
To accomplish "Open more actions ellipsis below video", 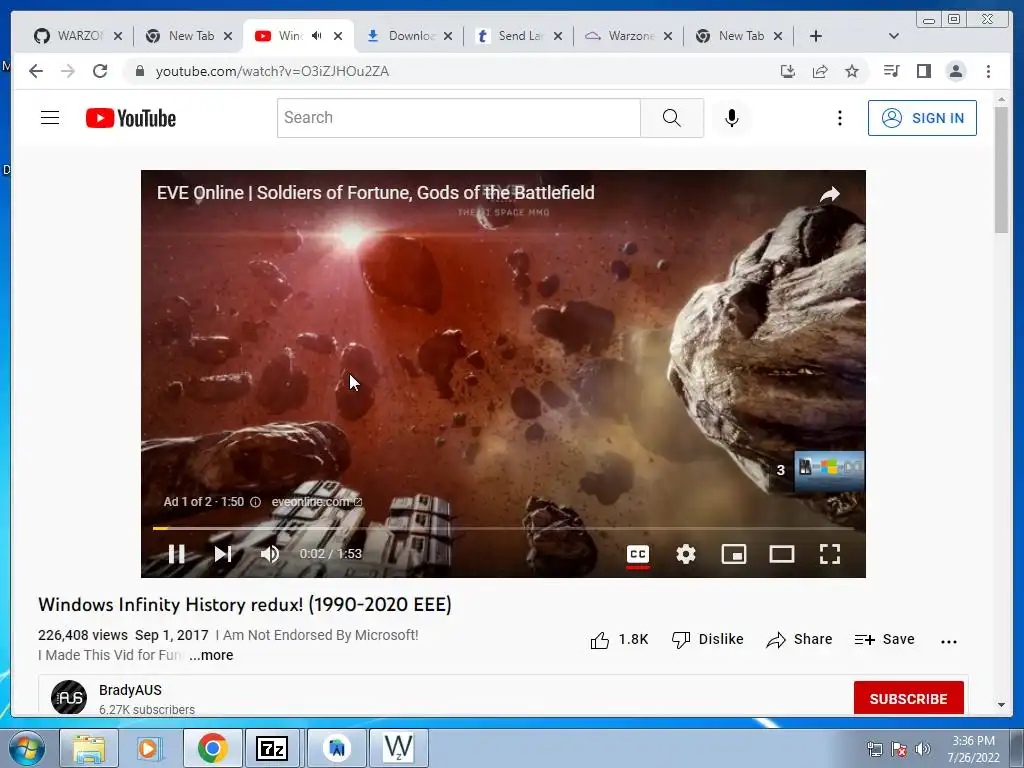I will click(949, 642).
